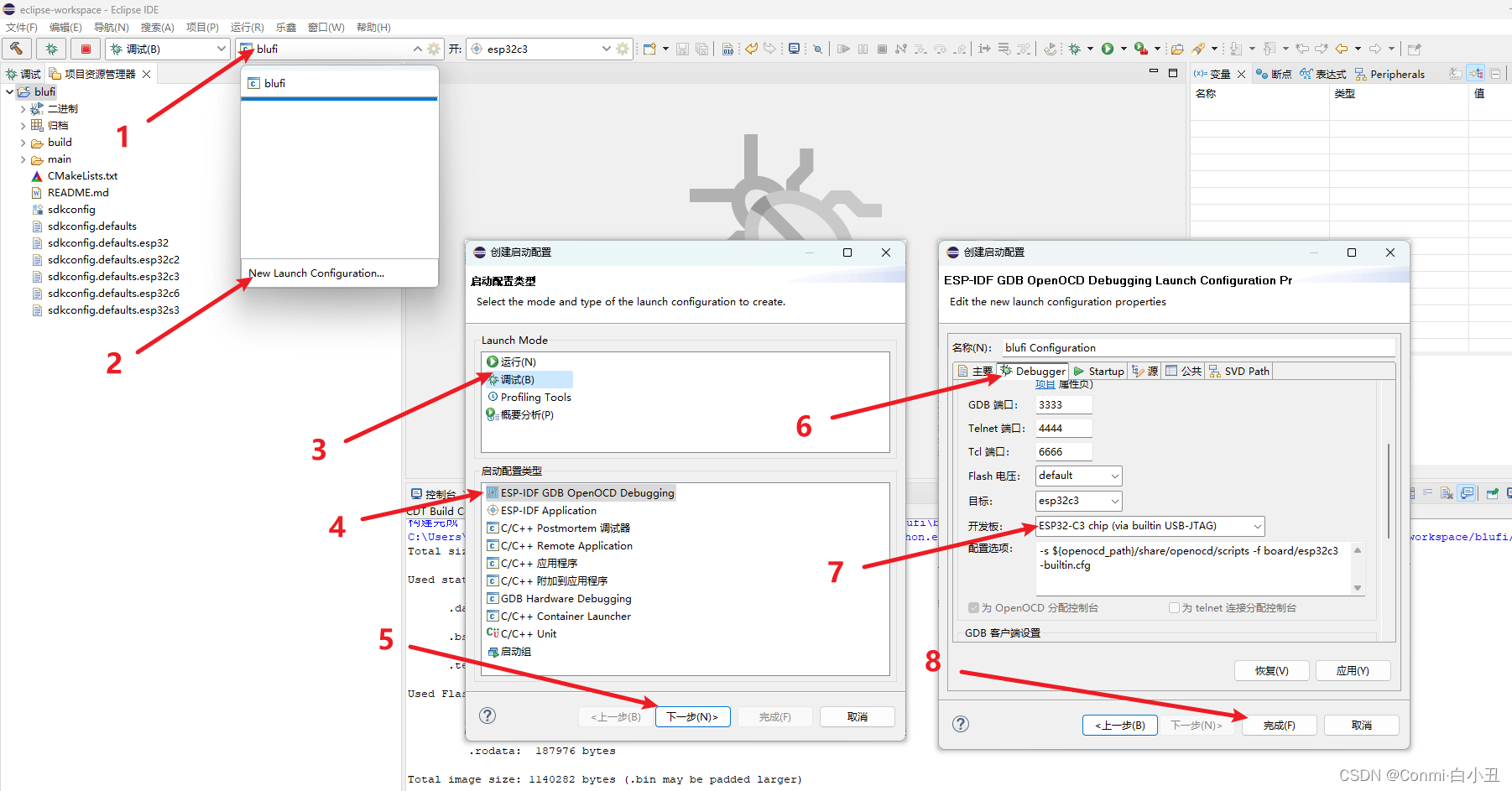
Task: Open the 文件(F) menu
Action: point(21,27)
